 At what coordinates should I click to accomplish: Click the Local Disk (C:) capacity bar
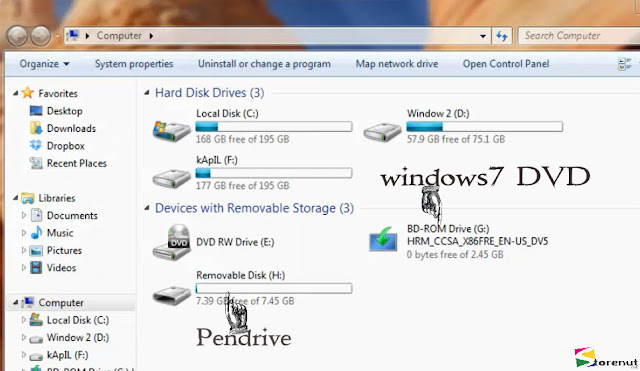[273, 127]
